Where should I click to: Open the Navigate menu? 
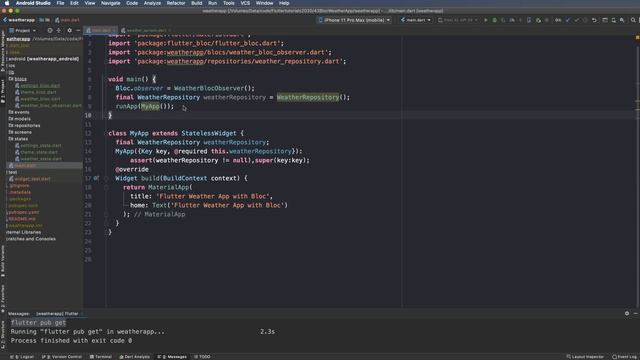111,3
